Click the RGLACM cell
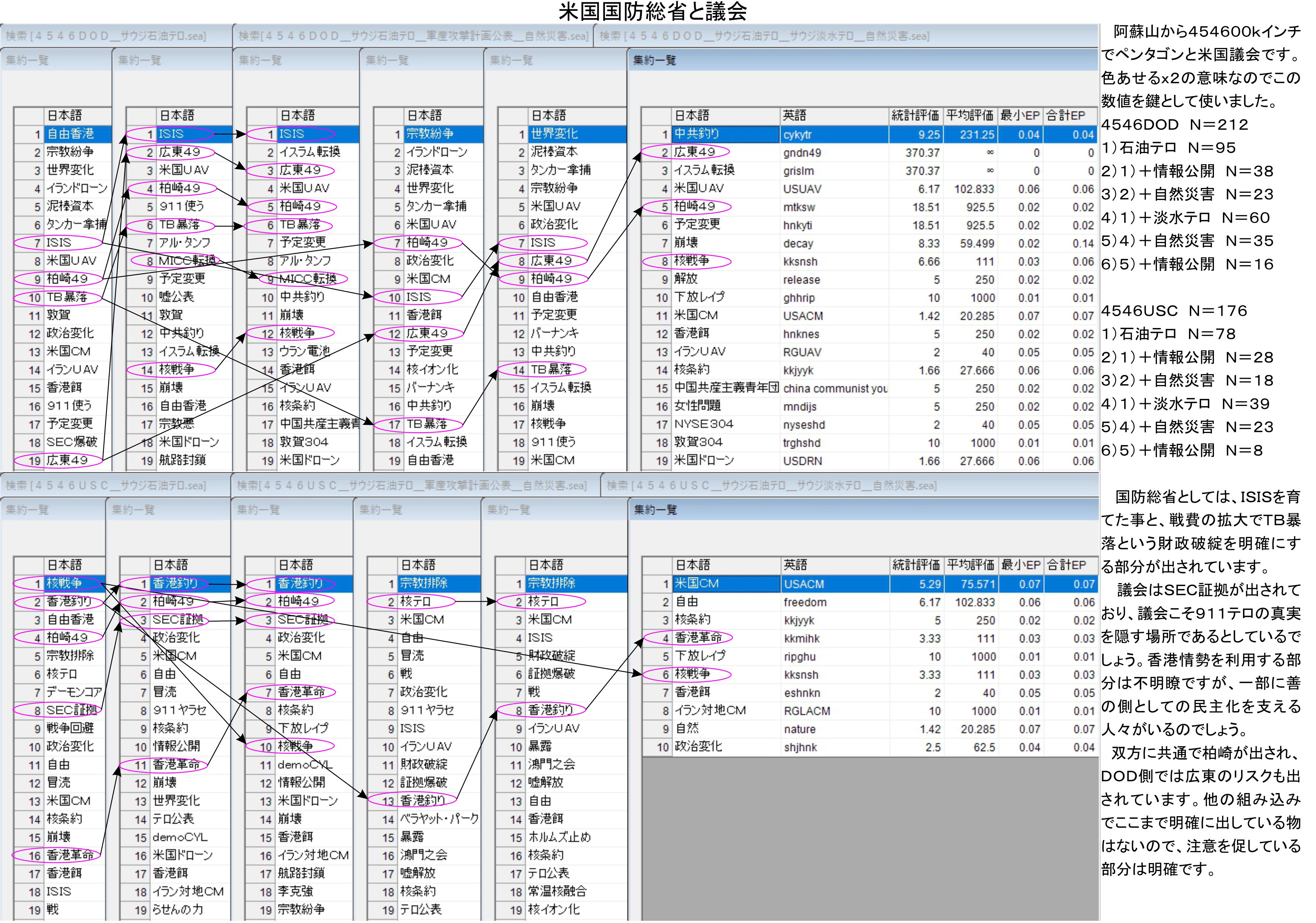 point(806,711)
